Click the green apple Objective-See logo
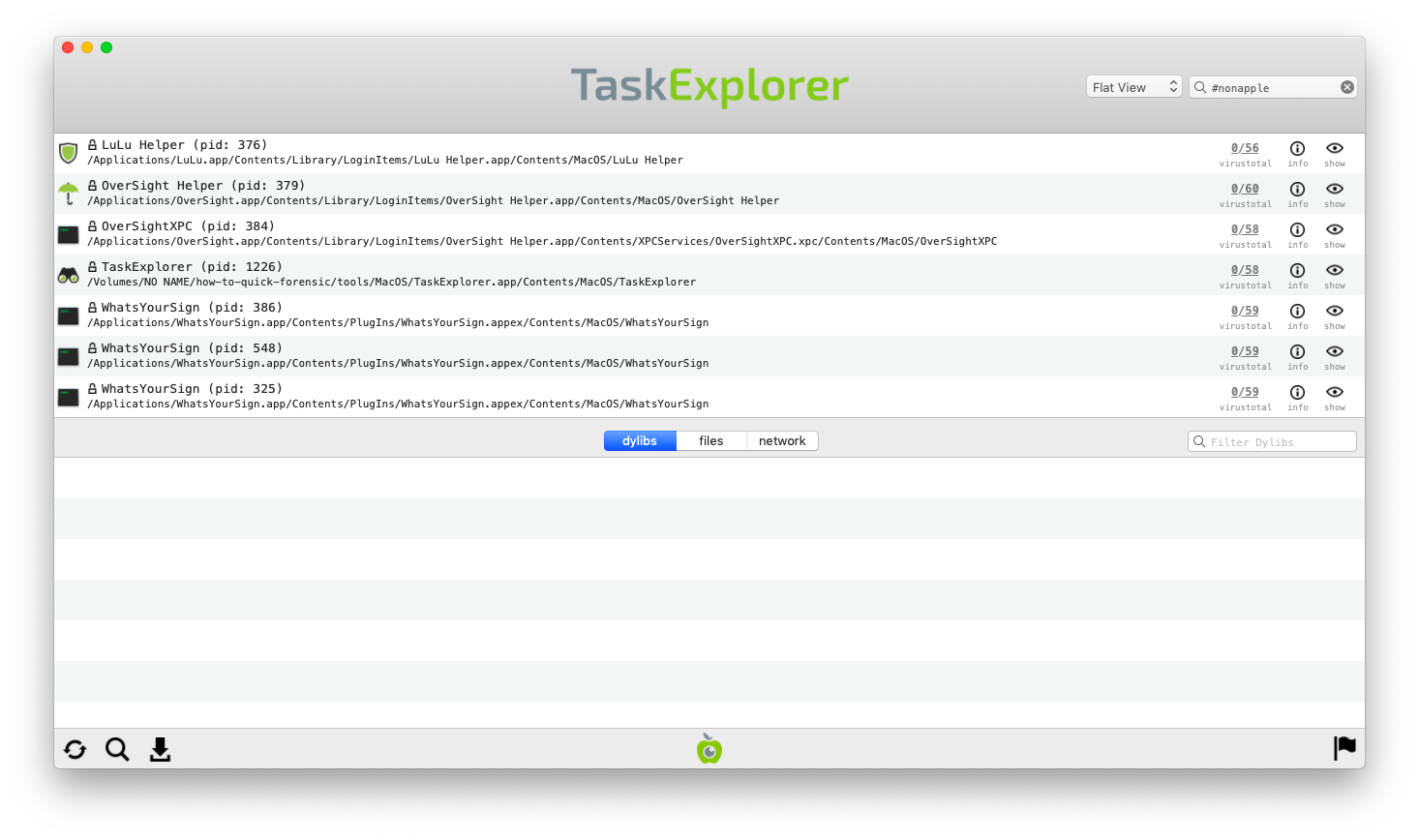This screenshot has width=1419, height=840. coord(709,749)
